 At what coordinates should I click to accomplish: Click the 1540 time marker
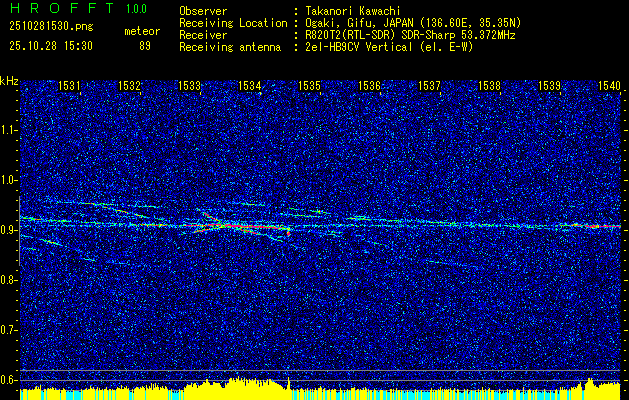tap(609, 85)
